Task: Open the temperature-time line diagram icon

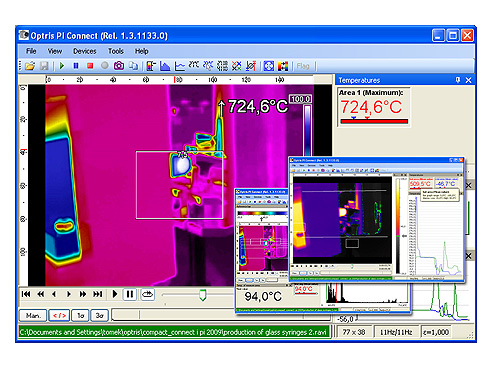Action: pos(180,66)
